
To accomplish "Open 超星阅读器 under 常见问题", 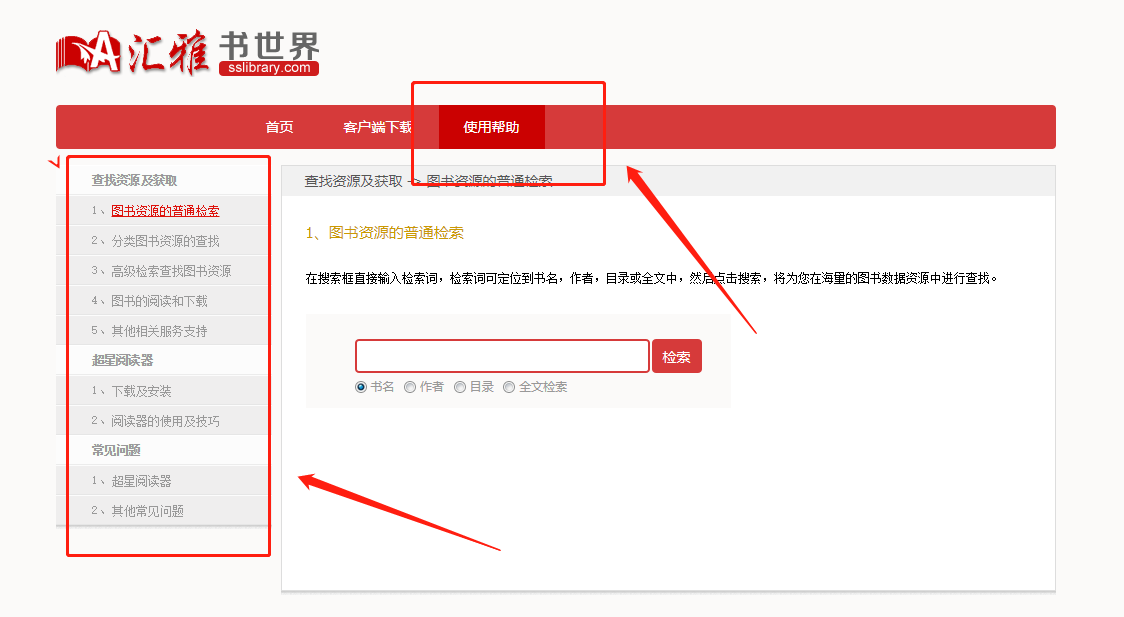I will pyautogui.click(x=141, y=481).
